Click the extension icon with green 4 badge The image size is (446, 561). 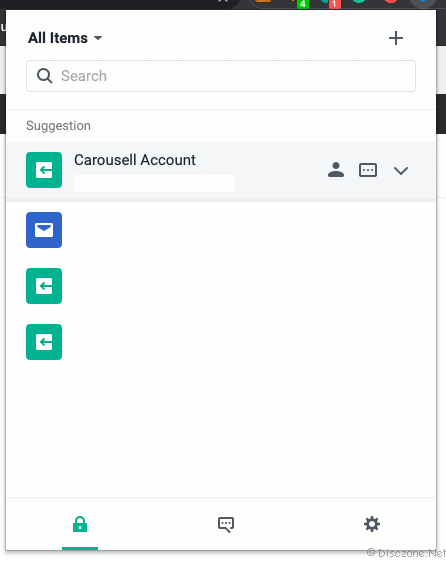(x=299, y=3)
